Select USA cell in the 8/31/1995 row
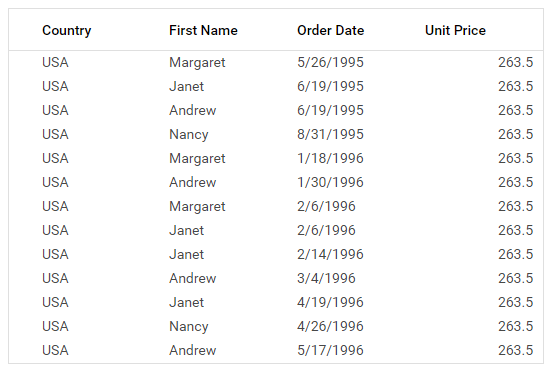The height and width of the screenshot is (371, 551). point(55,134)
